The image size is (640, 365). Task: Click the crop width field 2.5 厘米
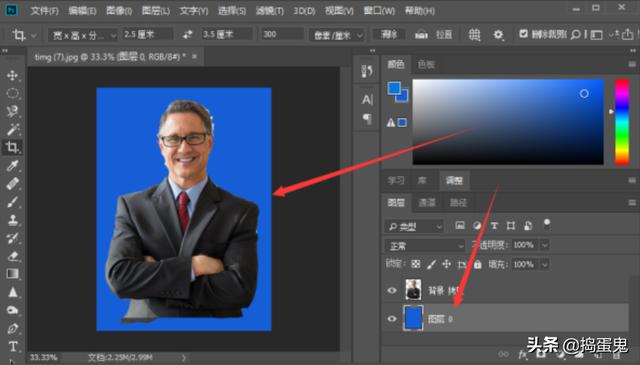[147, 35]
